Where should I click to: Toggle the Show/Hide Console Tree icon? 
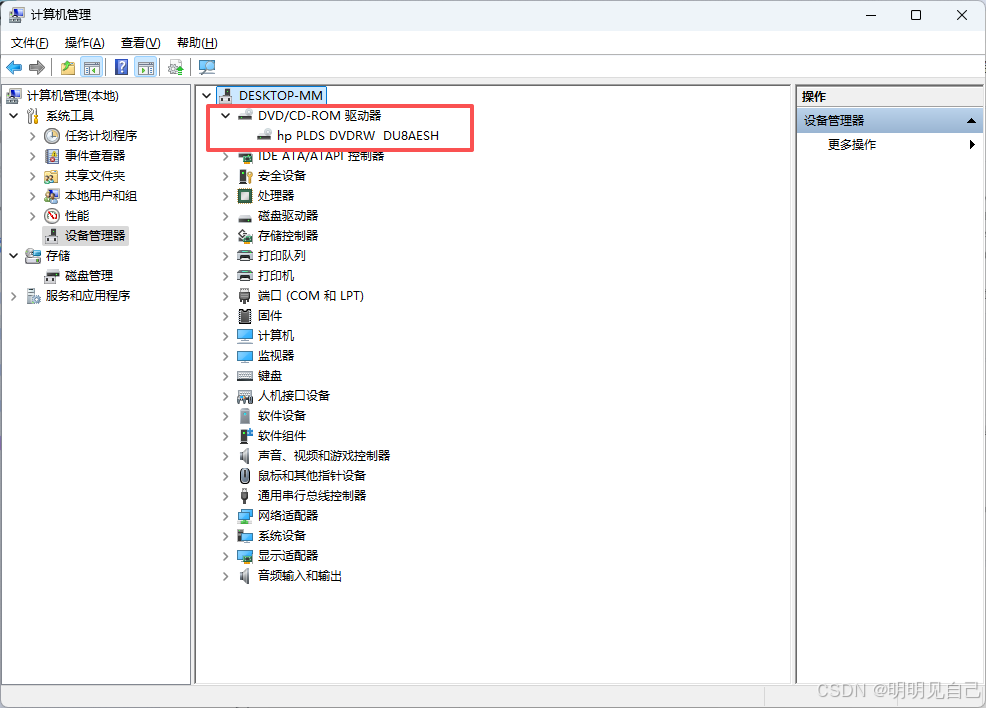coord(92,67)
